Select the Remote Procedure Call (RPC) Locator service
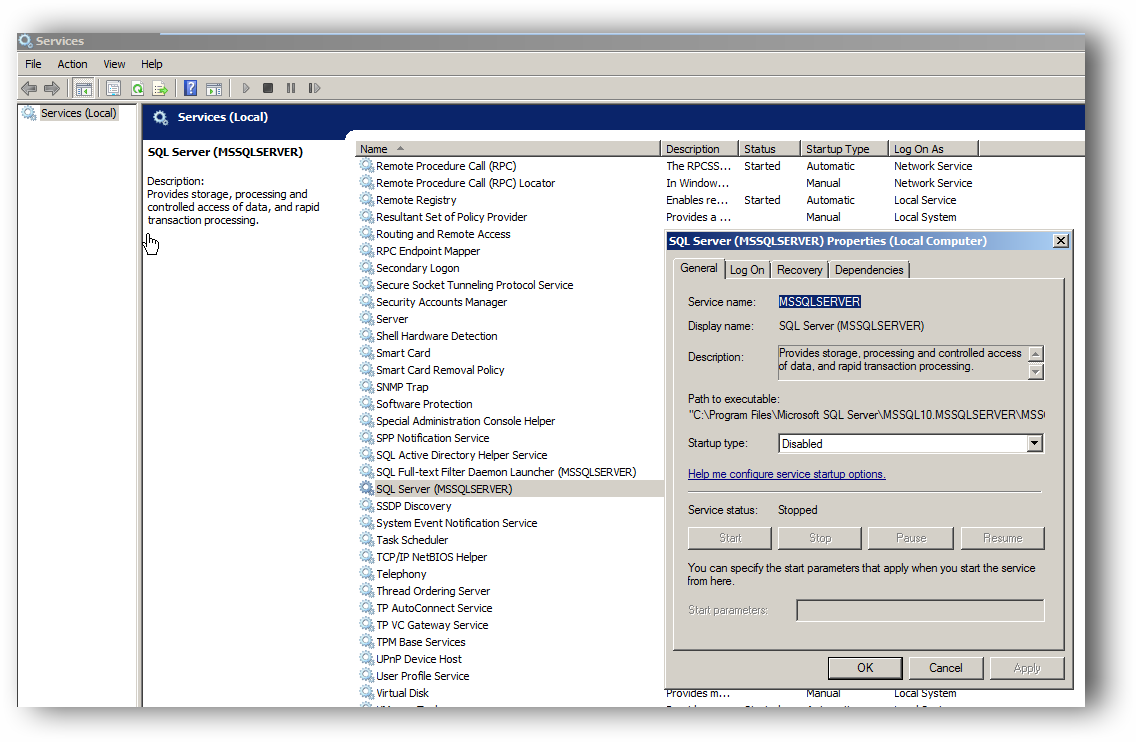The image size is (1136, 742). coord(465,183)
